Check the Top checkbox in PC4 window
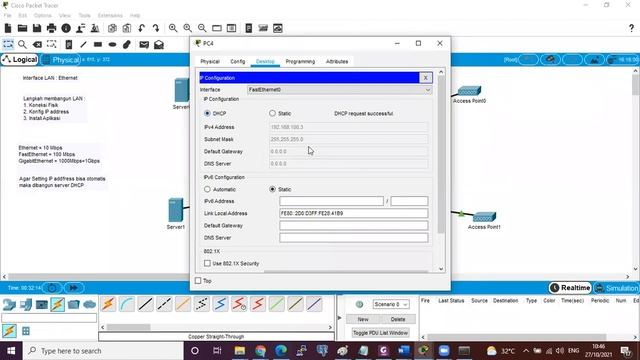 tap(198, 281)
